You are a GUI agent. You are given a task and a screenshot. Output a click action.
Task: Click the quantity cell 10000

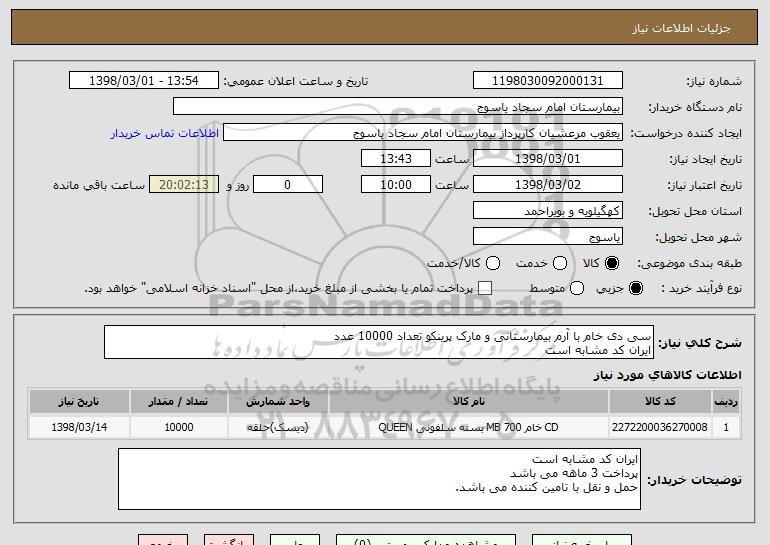pyautogui.click(x=179, y=427)
